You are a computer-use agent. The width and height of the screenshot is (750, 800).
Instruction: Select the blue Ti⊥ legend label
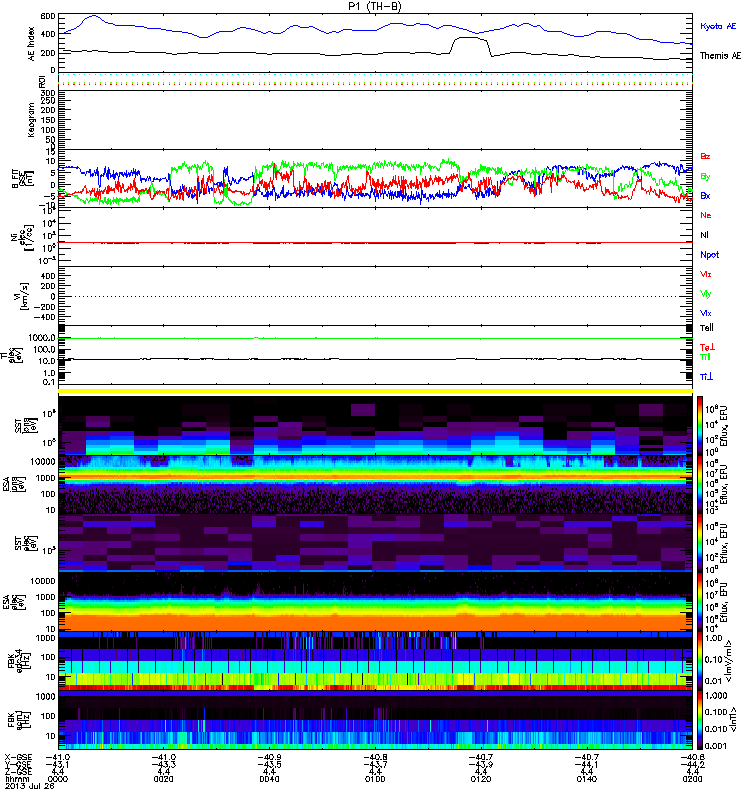(x=706, y=377)
